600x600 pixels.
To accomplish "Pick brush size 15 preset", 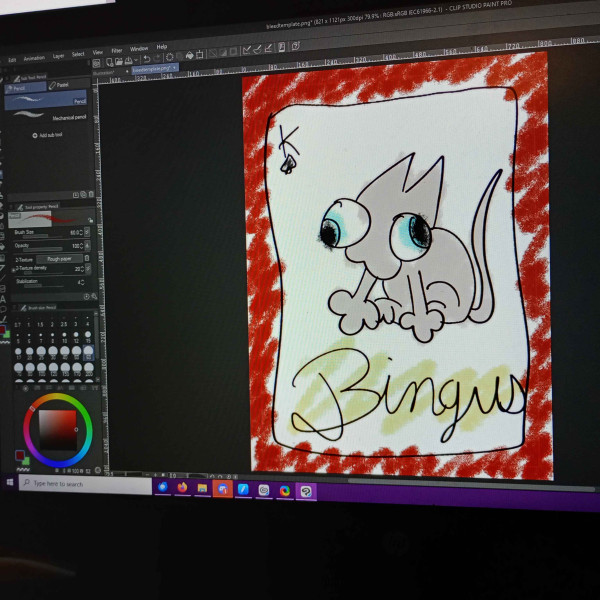I will (x=89, y=338).
